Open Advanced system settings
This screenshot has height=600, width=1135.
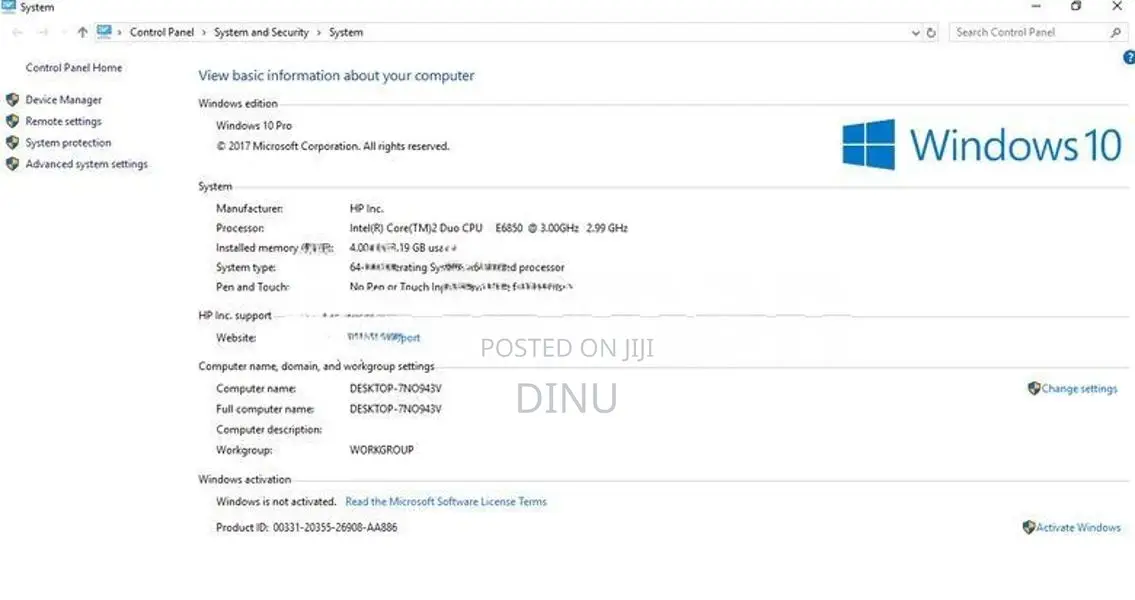pyautogui.click(x=87, y=164)
